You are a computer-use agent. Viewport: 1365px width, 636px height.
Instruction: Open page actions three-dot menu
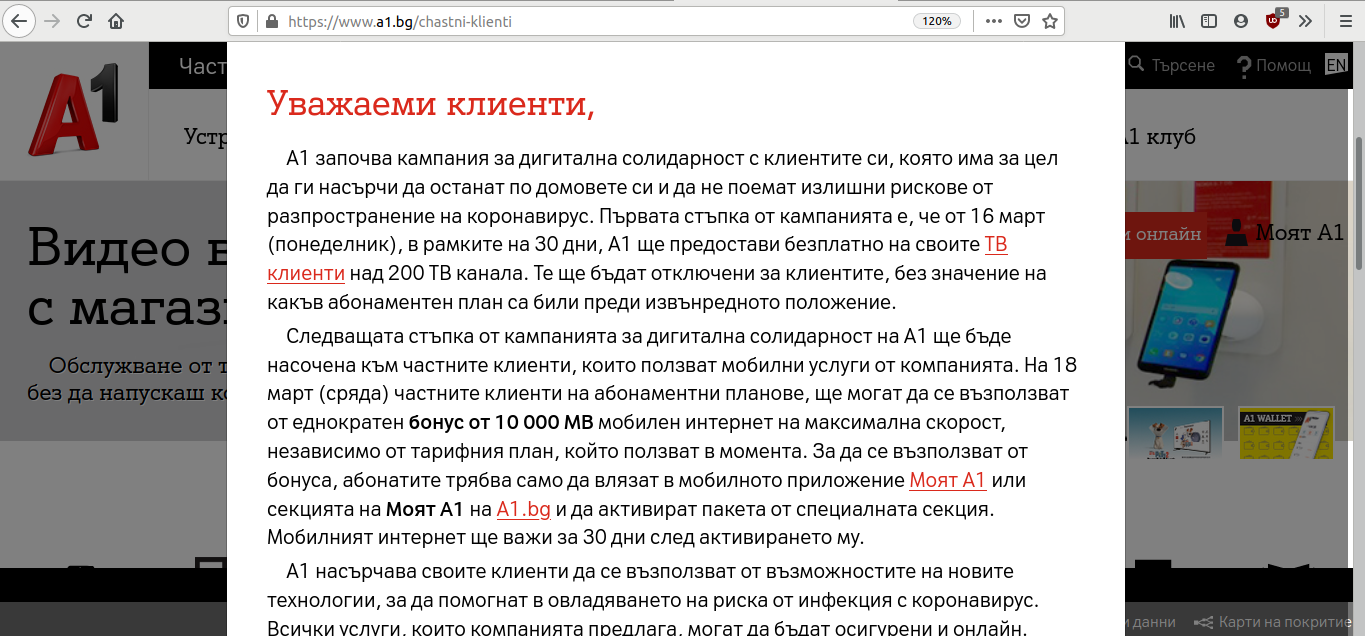(x=993, y=21)
